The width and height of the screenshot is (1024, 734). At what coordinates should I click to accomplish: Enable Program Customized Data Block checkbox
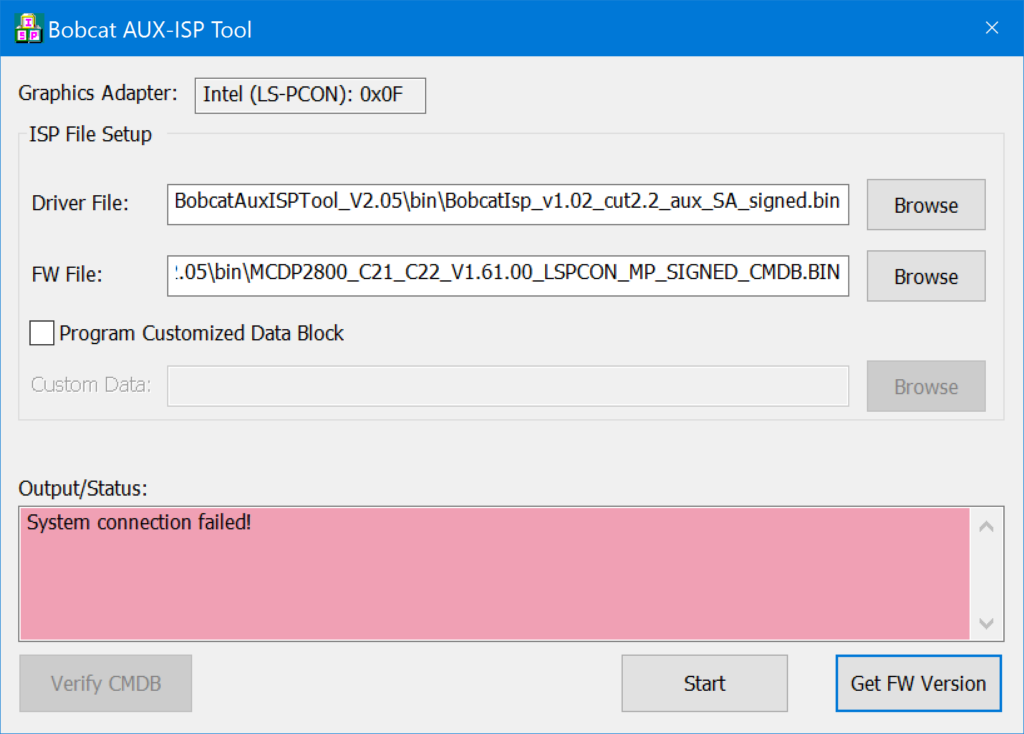[42, 334]
